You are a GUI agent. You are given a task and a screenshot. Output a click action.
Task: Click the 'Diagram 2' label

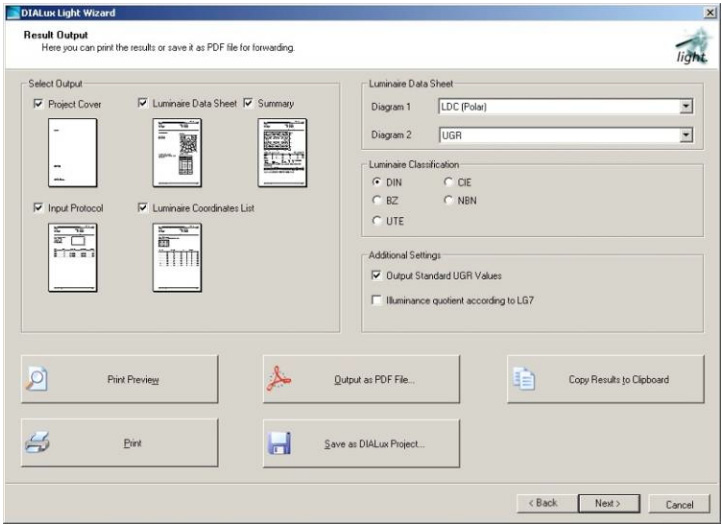coord(391,135)
